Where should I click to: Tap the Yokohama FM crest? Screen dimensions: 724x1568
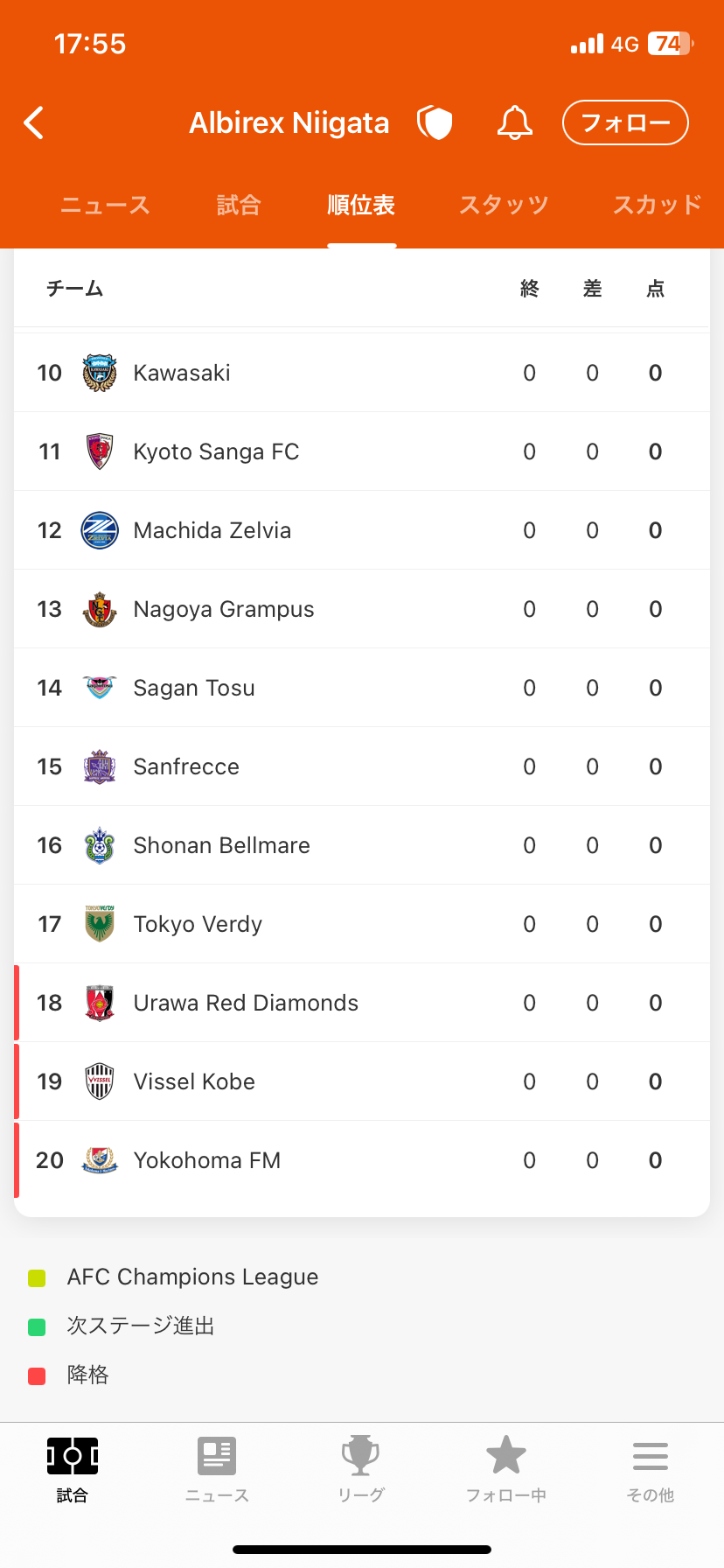click(100, 1160)
